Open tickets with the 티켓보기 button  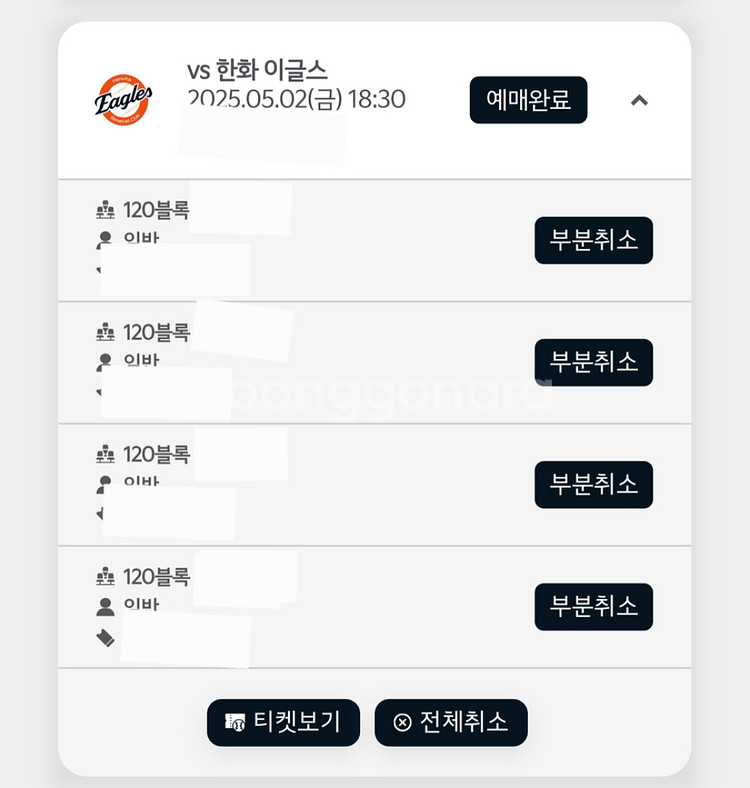284,722
